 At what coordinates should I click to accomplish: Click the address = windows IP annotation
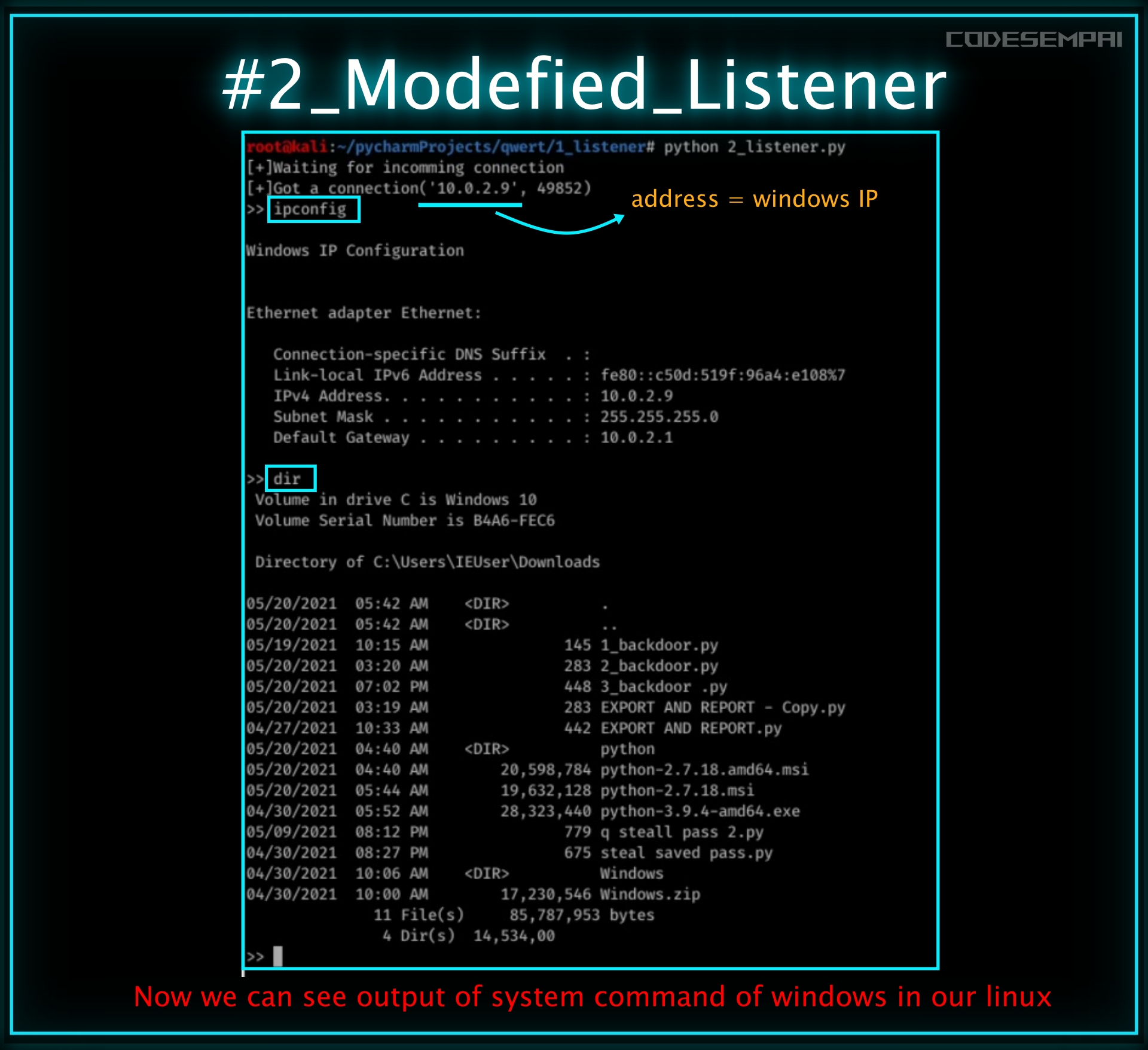tap(755, 200)
